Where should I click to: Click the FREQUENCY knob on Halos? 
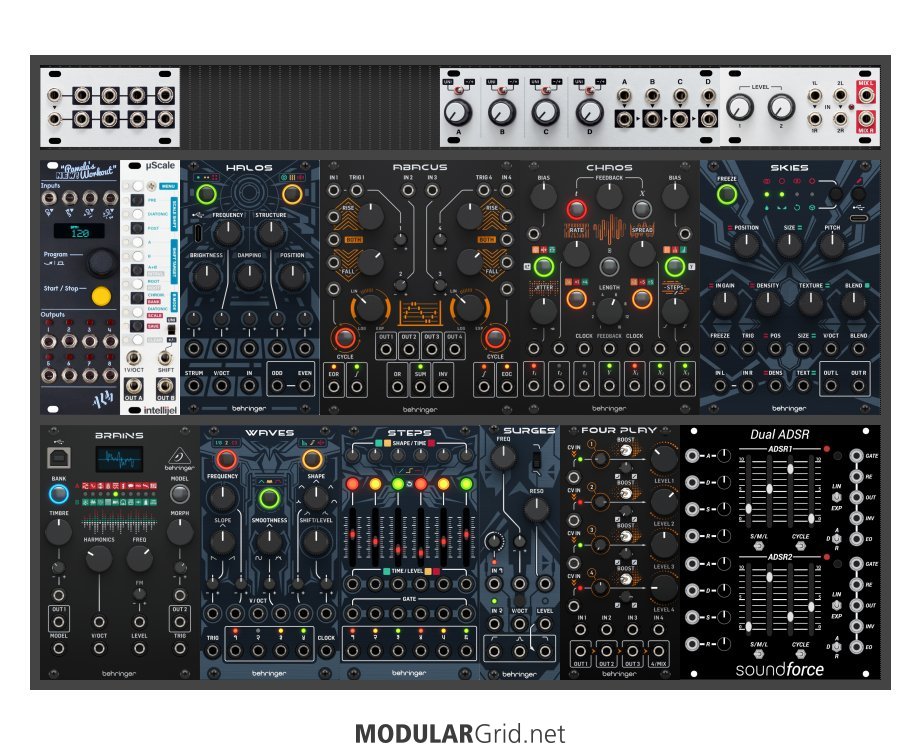click(227, 233)
